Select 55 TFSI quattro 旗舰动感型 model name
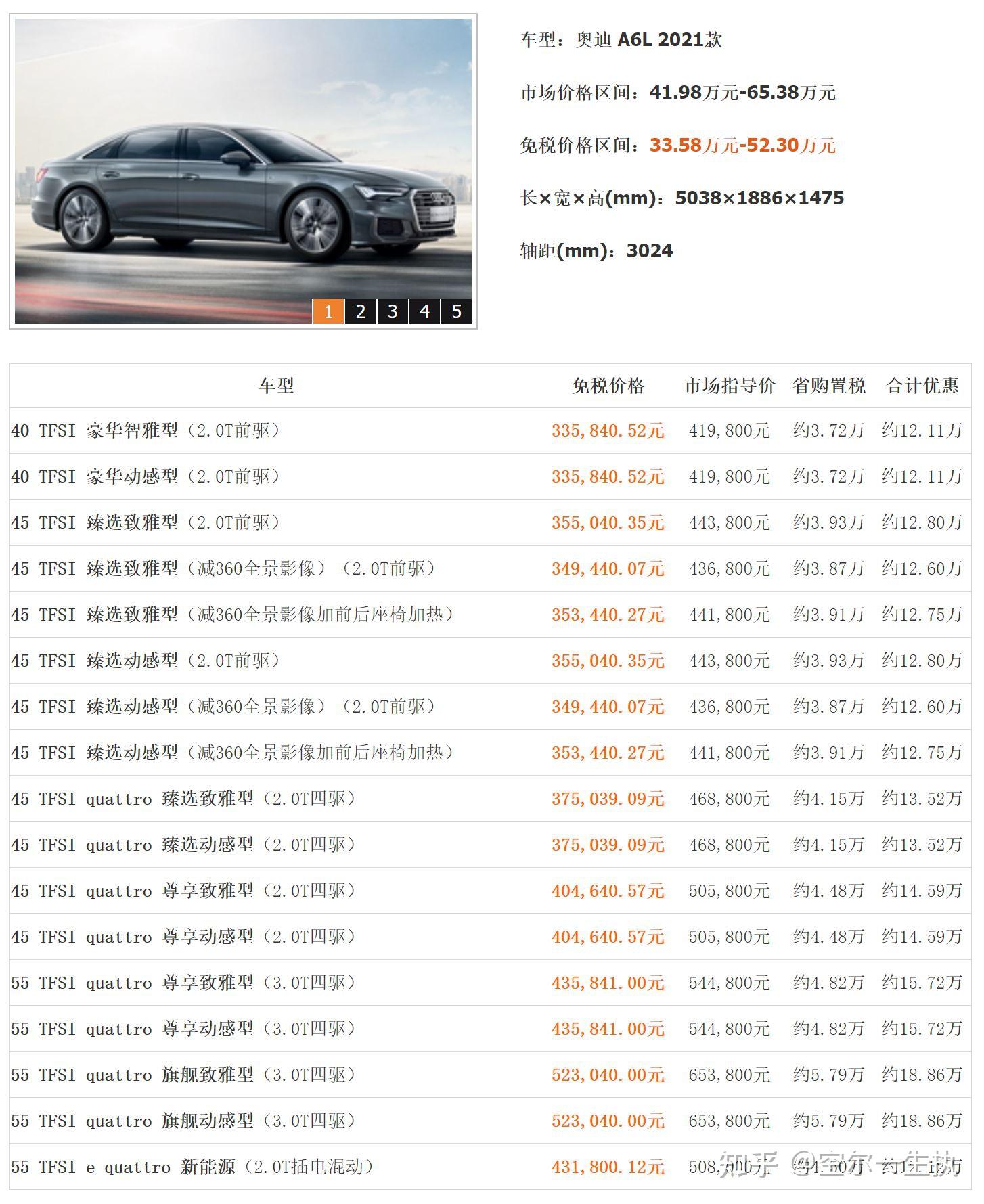This screenshot has width=984, height=1204. (183, 1121)
